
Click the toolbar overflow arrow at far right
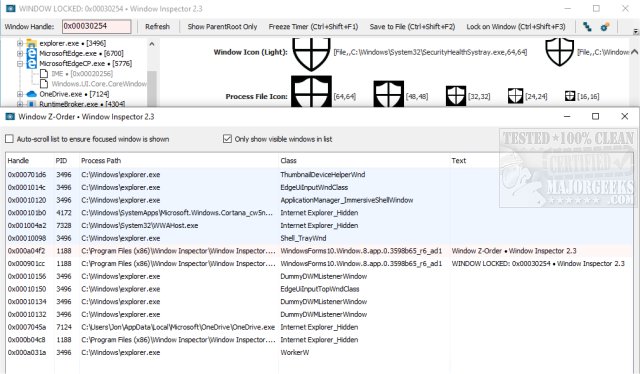(635, 31)
